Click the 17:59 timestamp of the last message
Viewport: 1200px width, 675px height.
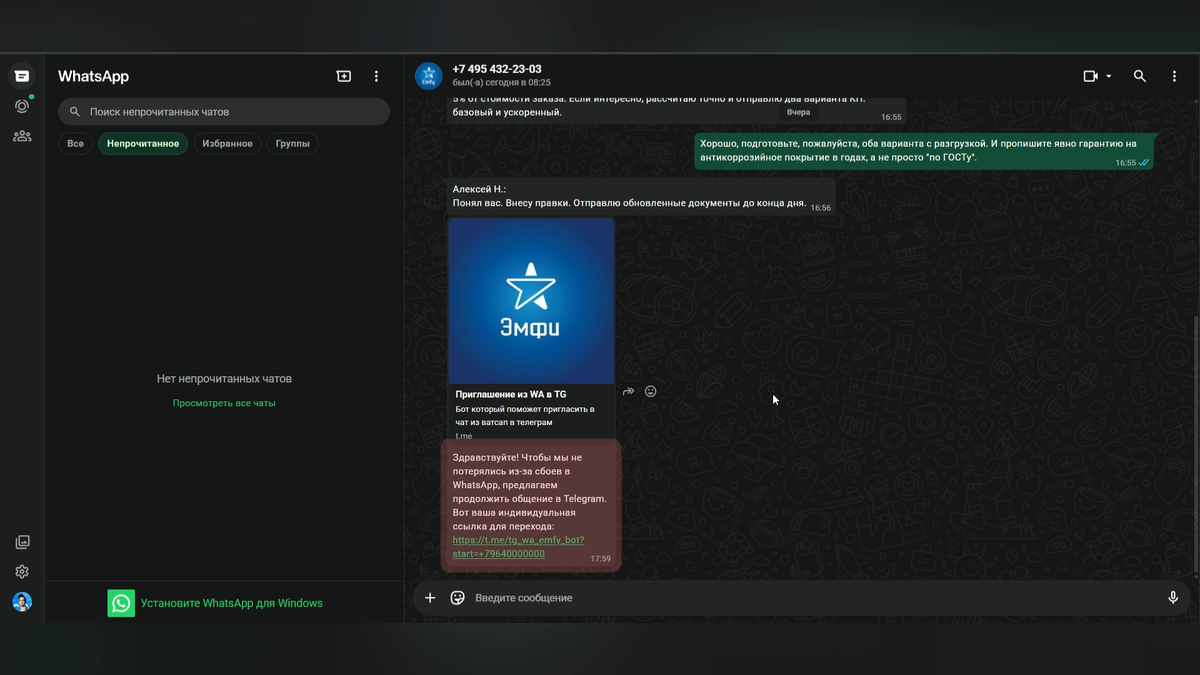(x=600, y=559)
